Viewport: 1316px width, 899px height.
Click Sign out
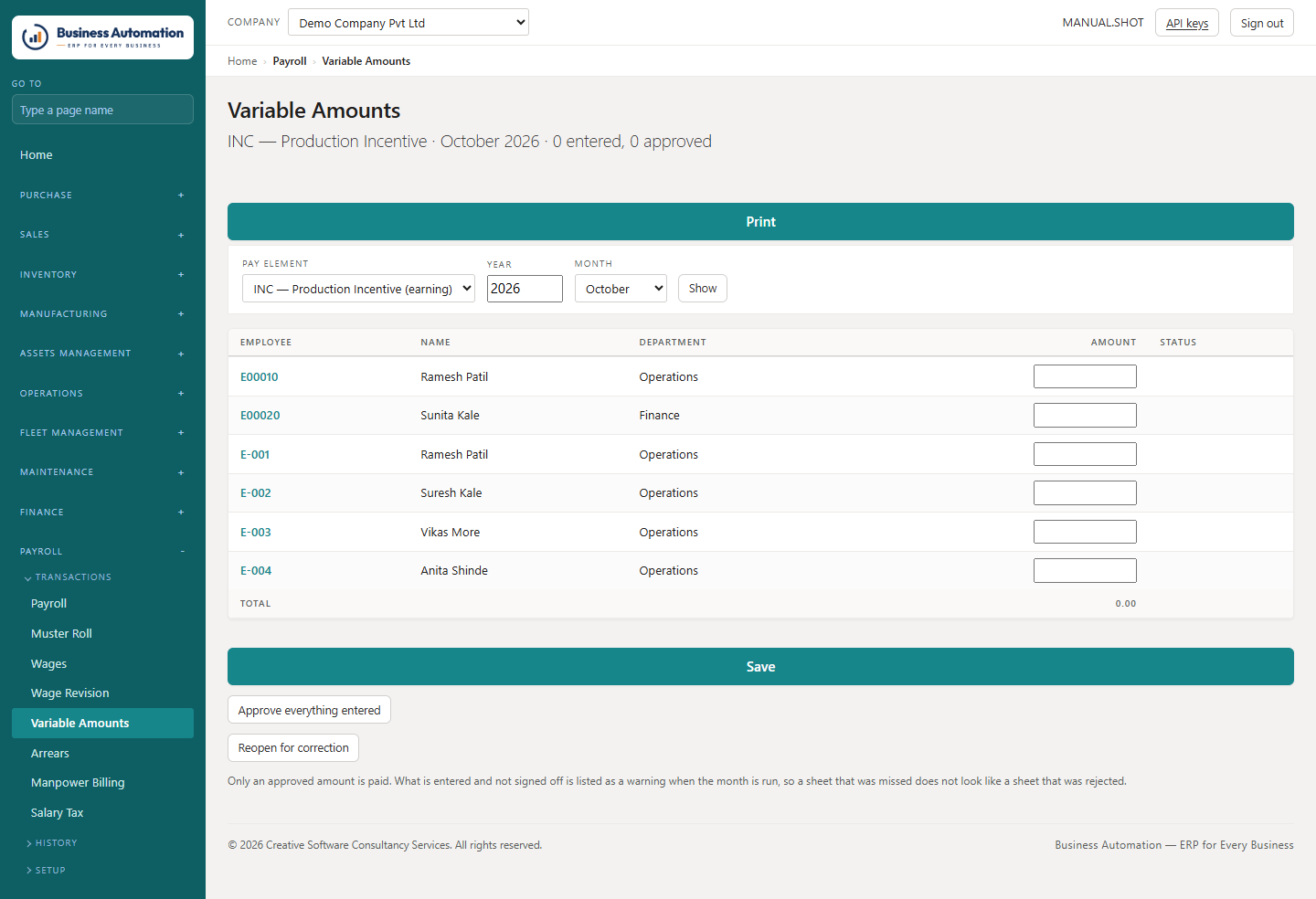(1262, 23)
